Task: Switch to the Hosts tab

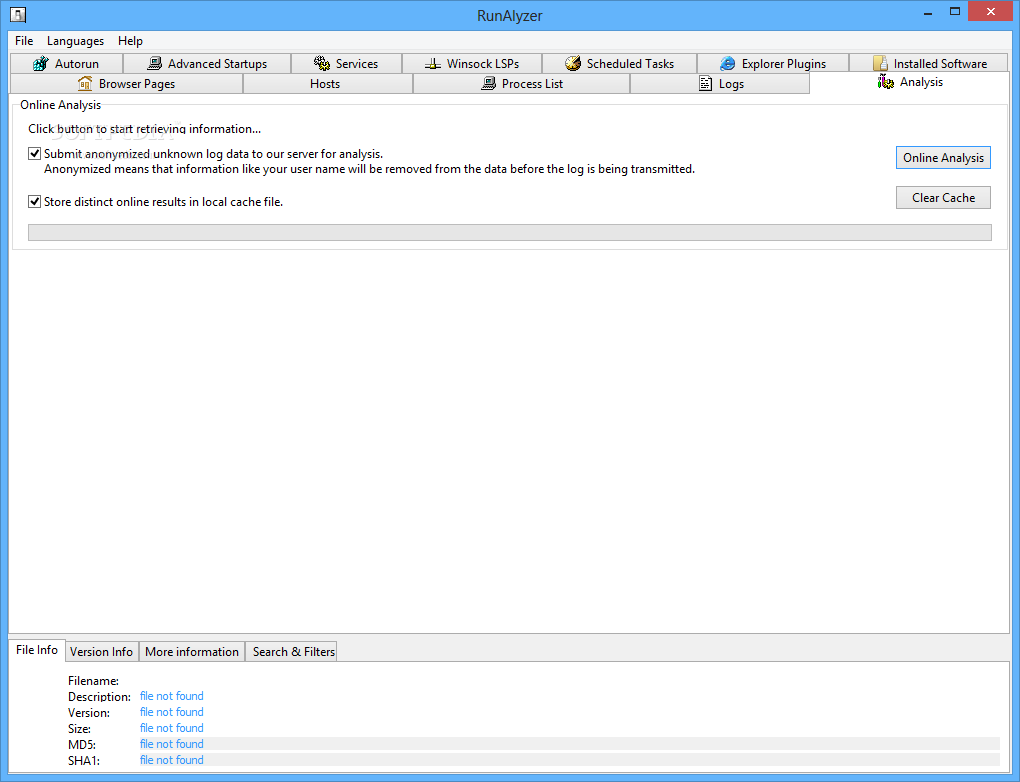Action: coord(328,83)
